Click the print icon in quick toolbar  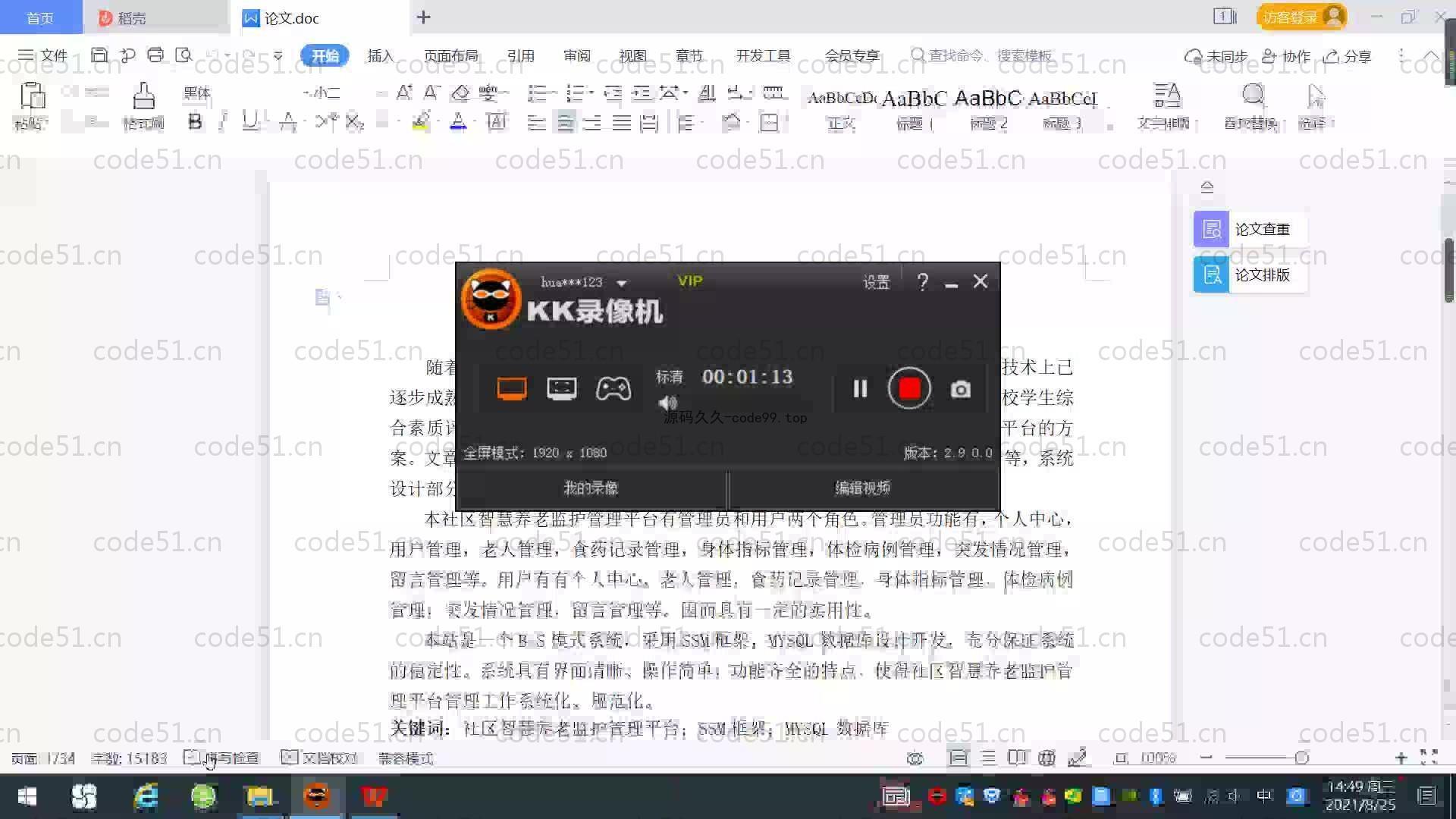coord(155,55)
